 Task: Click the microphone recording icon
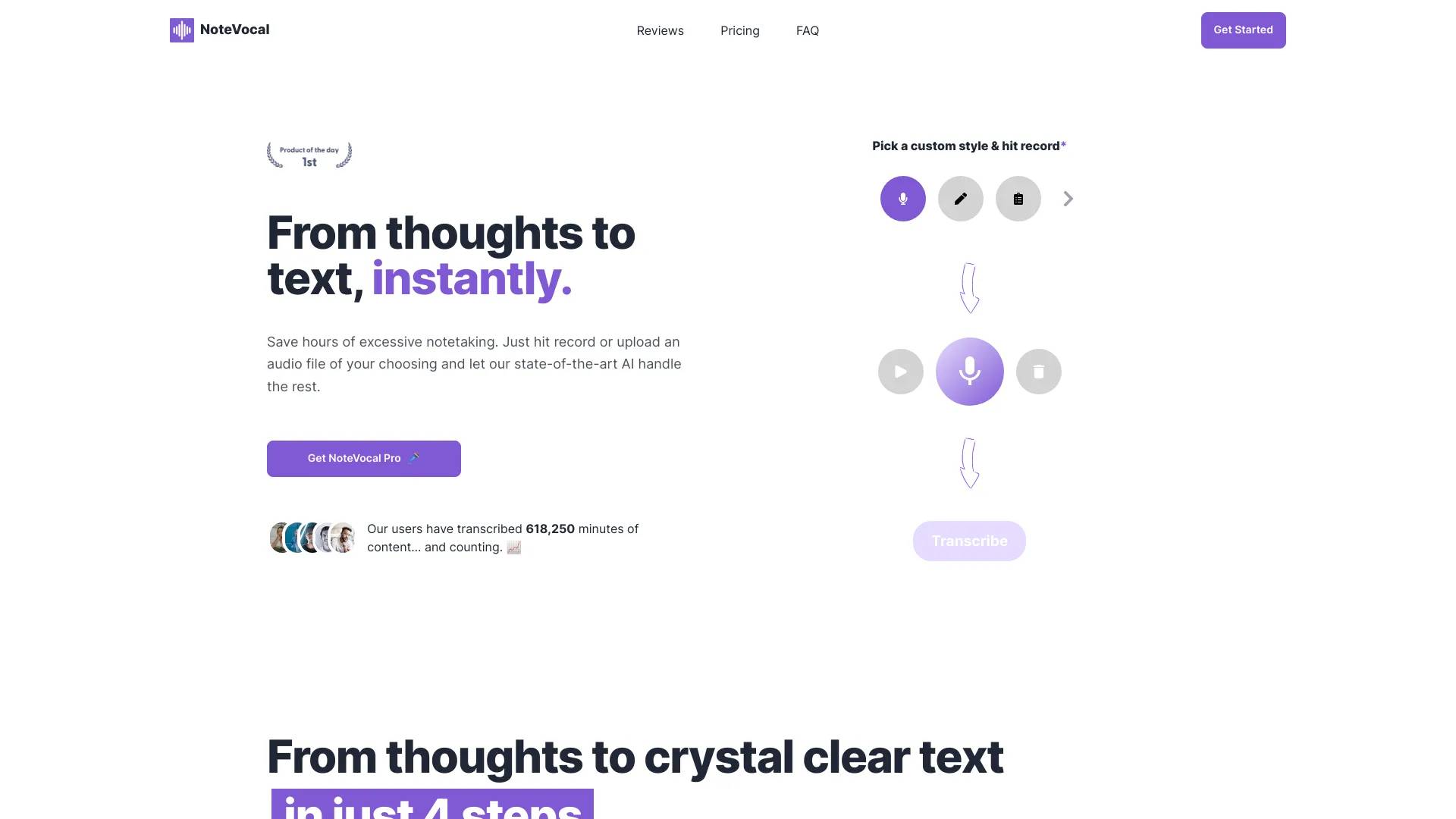coord(969,372)
